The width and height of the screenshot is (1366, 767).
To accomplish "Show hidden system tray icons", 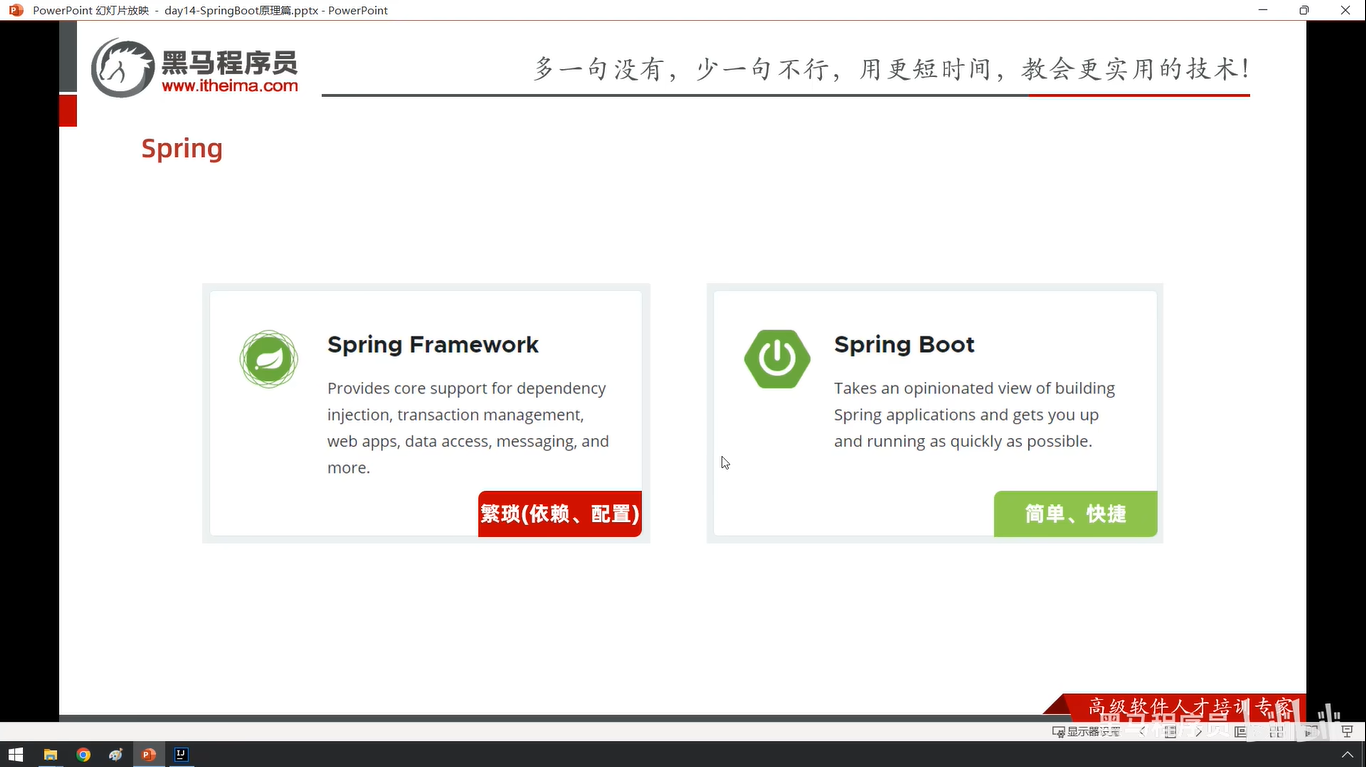I will point(1347,755).
